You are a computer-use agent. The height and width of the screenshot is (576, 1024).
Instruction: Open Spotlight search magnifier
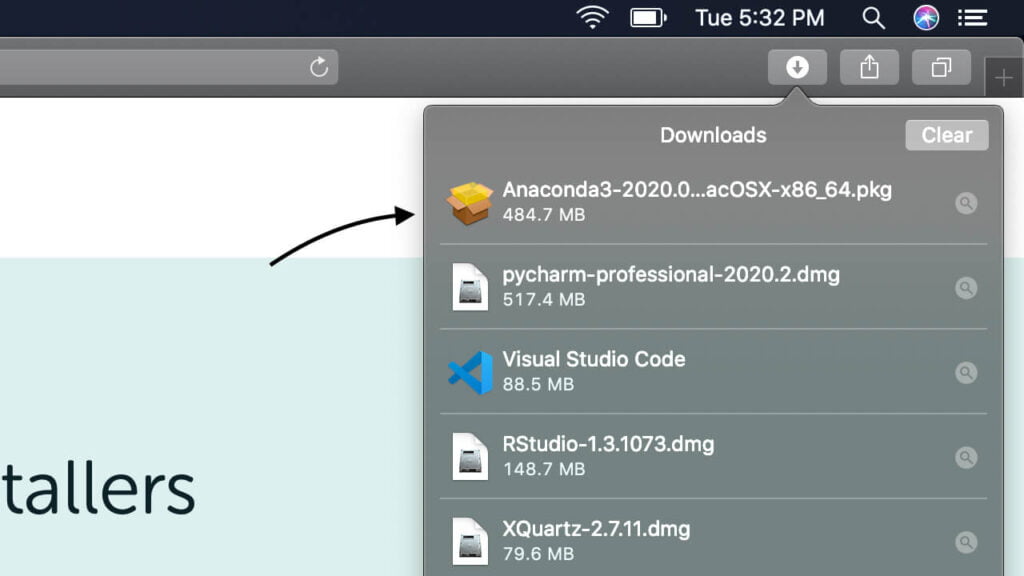pyautogui.click(x=873, y=18)
